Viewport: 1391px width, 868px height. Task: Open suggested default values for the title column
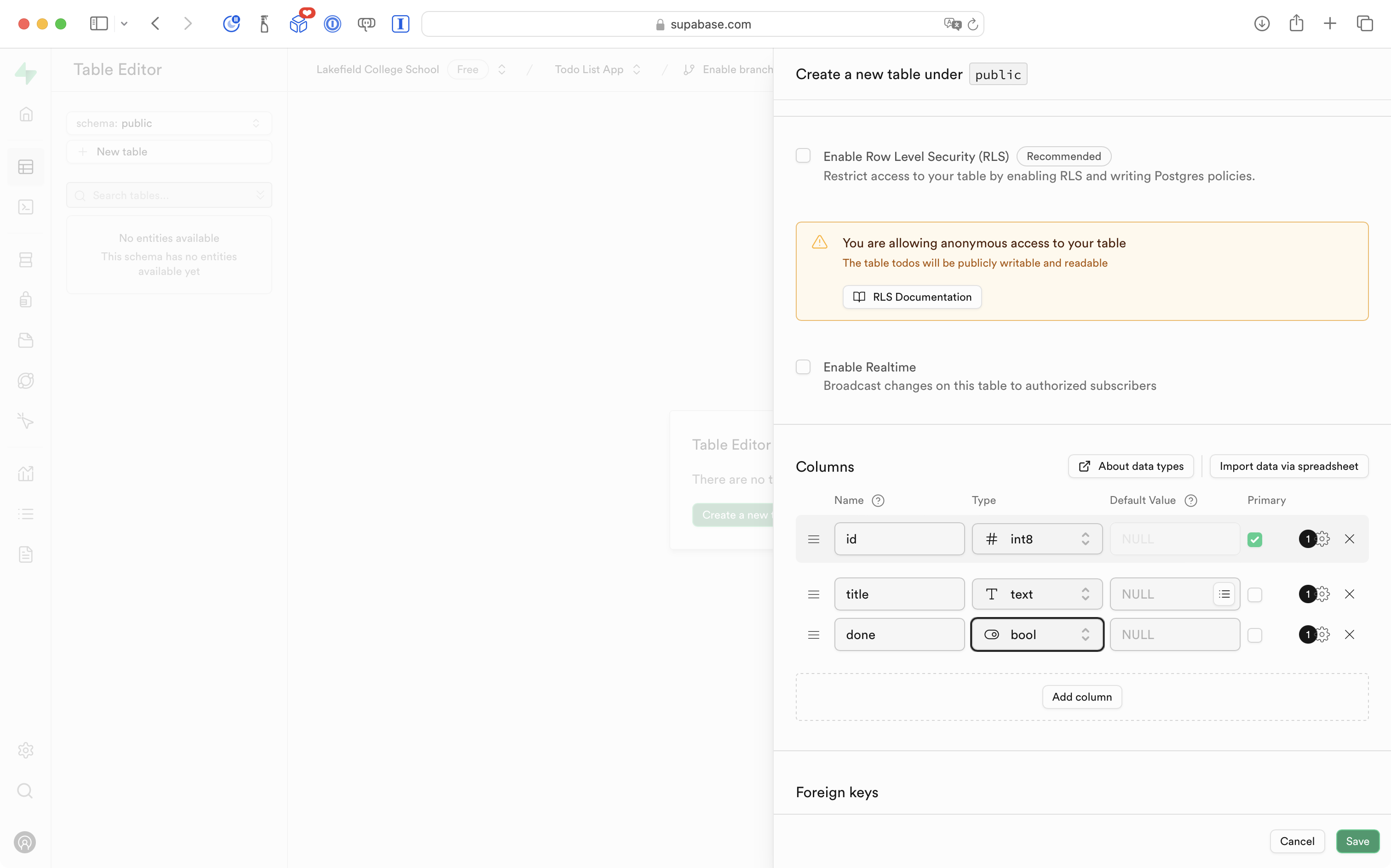point(1224,594)
